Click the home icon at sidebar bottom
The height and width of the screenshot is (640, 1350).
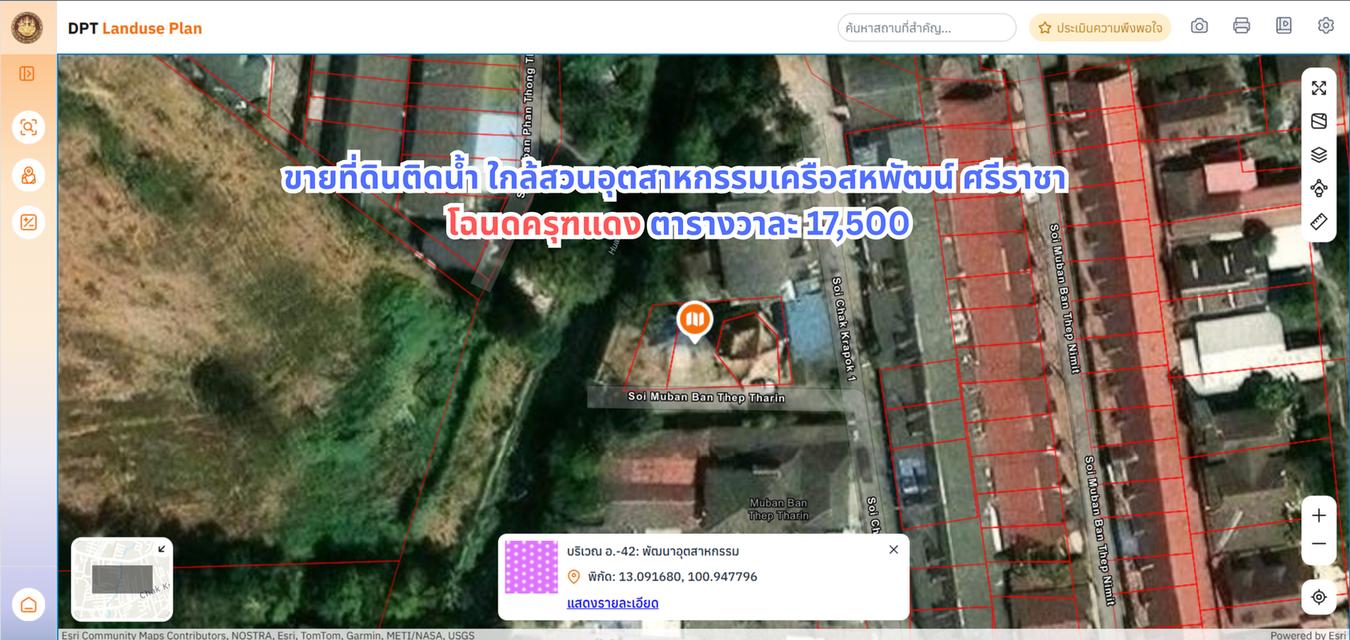(x=27, y=604)
